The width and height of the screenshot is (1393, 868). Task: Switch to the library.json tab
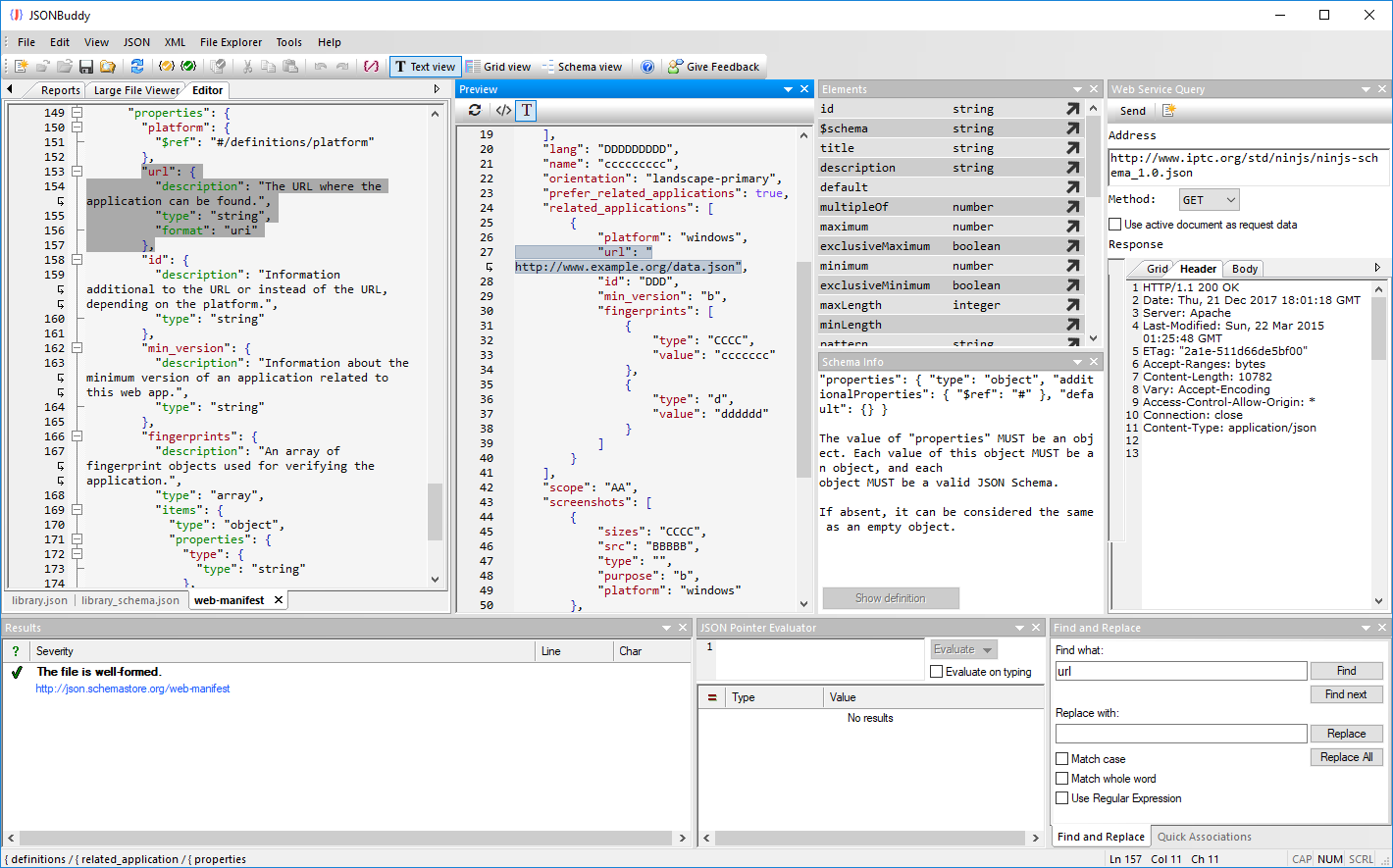point(38,599)
